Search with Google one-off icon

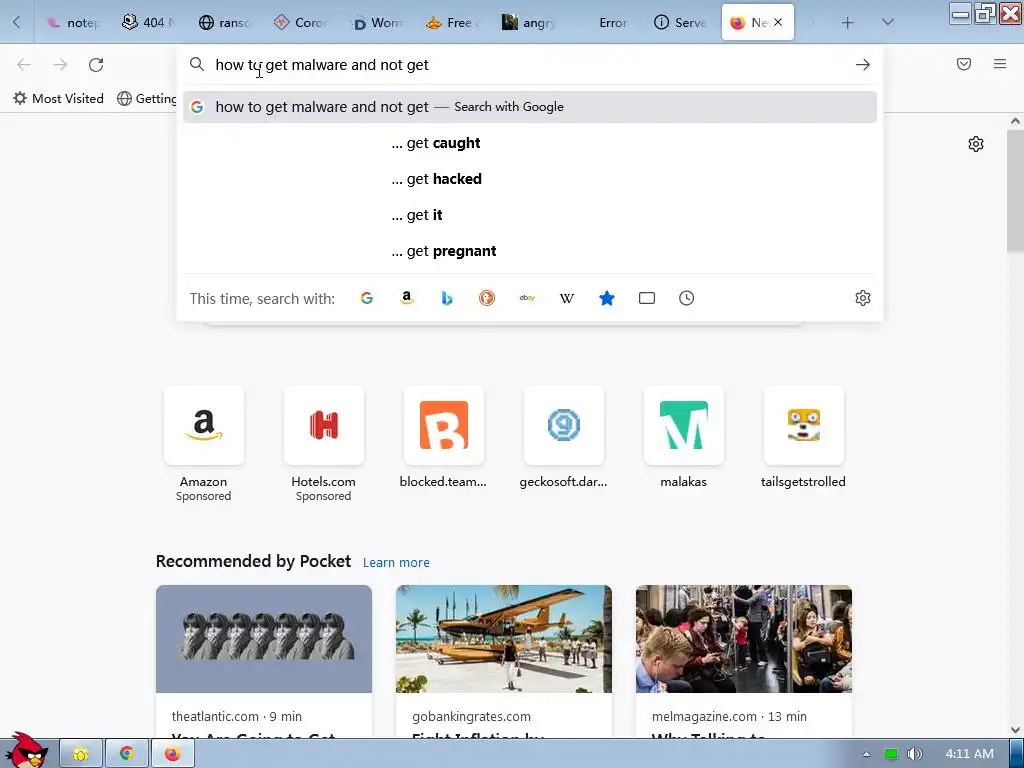pos(366,298)
